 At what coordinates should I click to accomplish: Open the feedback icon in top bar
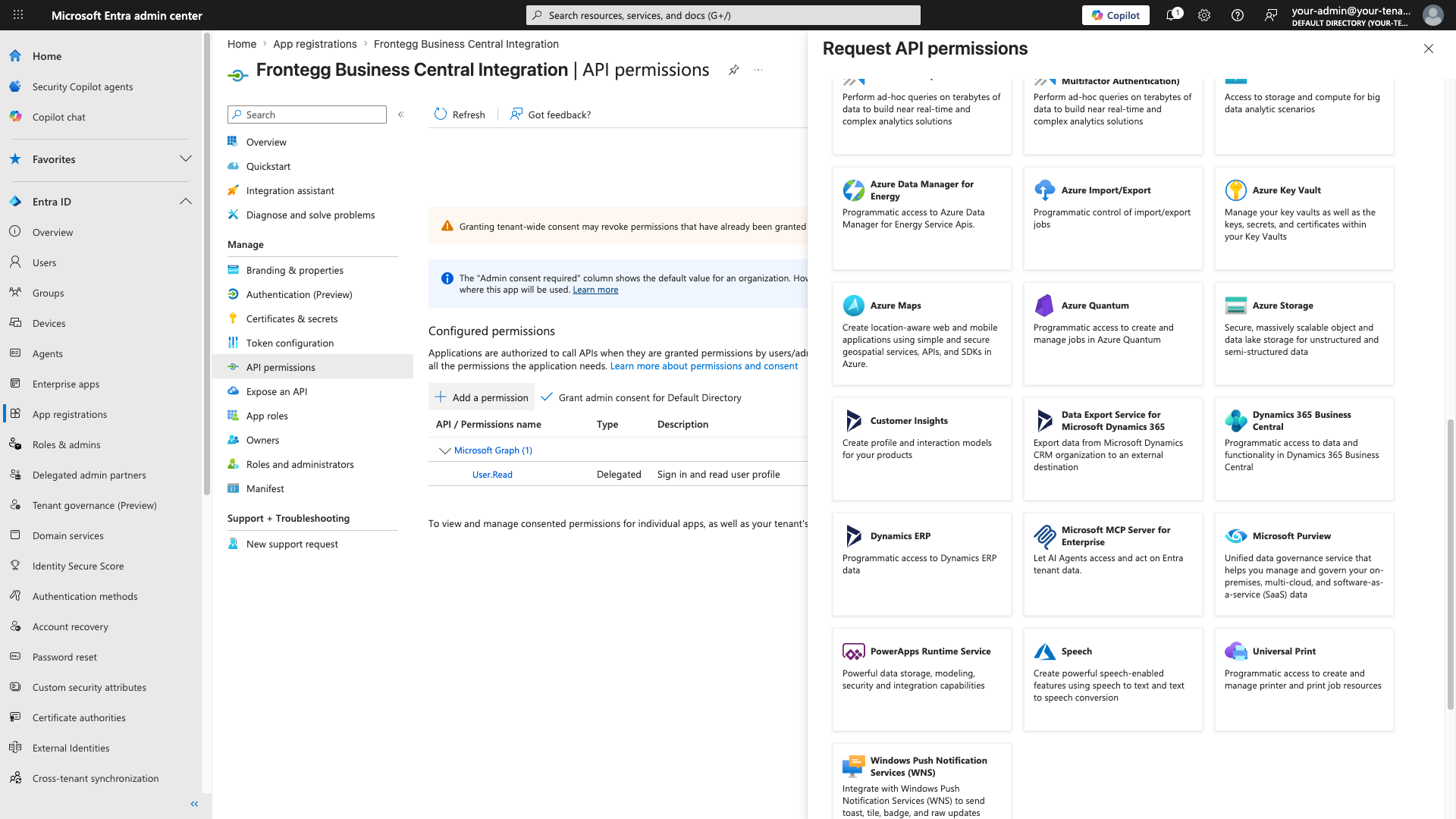pos(1271,15)
